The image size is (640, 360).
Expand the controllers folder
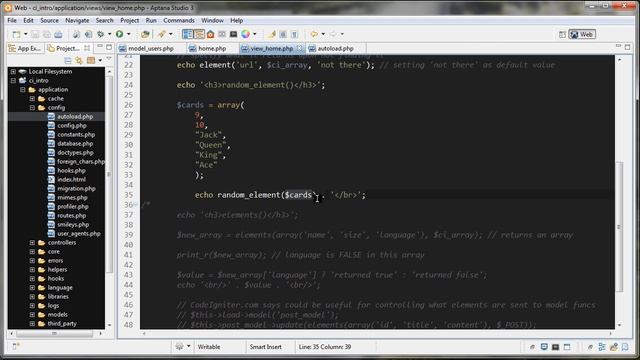(x=32, y=242)
